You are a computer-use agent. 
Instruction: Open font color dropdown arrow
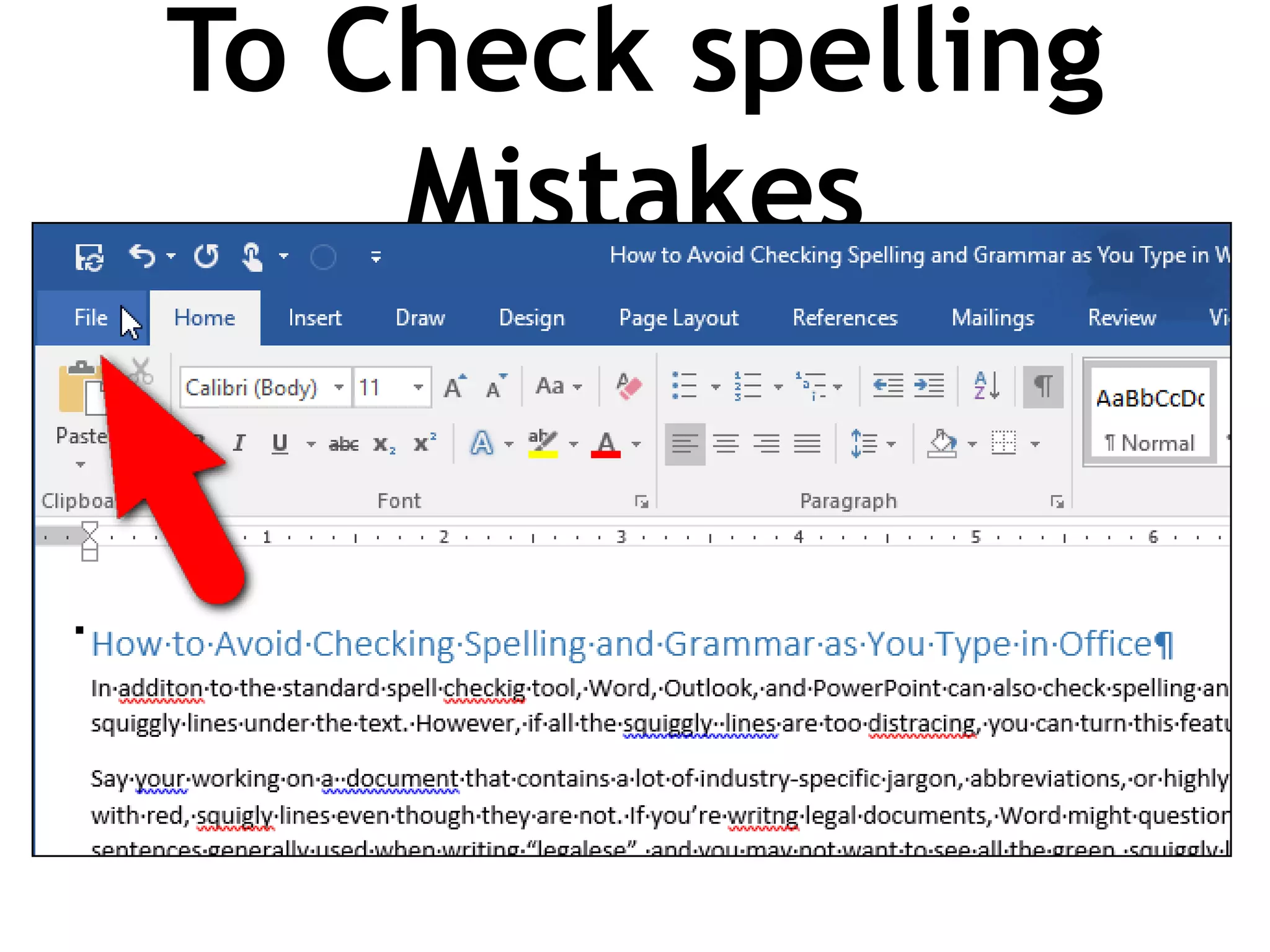click(x=636, y=444)
